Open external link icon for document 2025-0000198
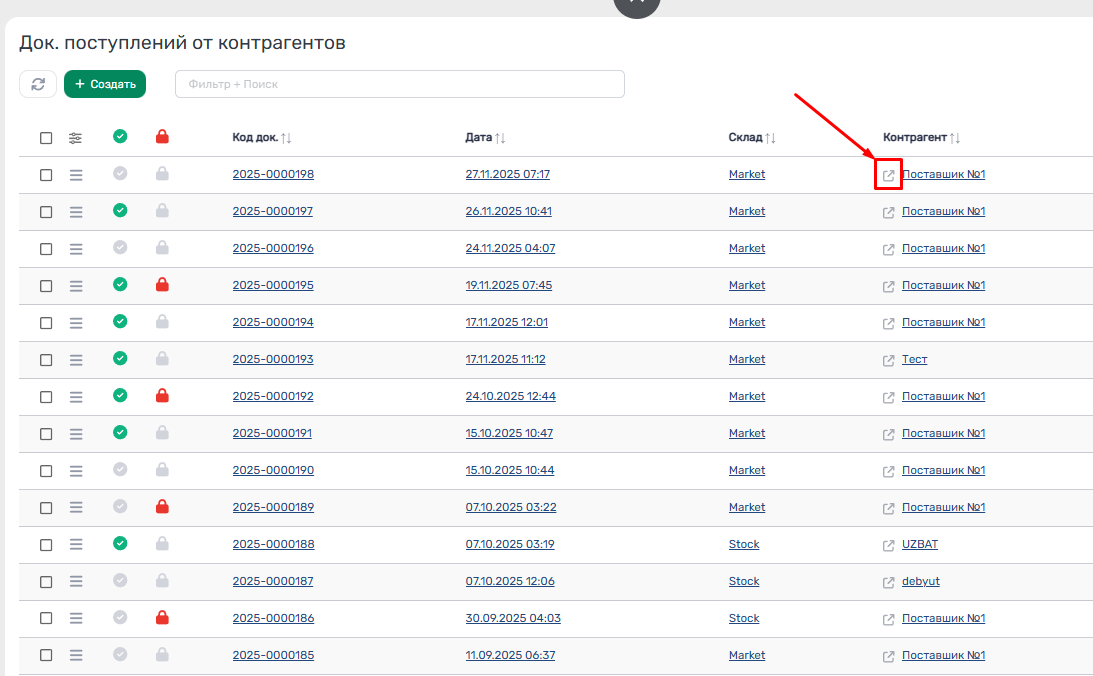This screenshot has width=1093, height=676. point(888,175)
